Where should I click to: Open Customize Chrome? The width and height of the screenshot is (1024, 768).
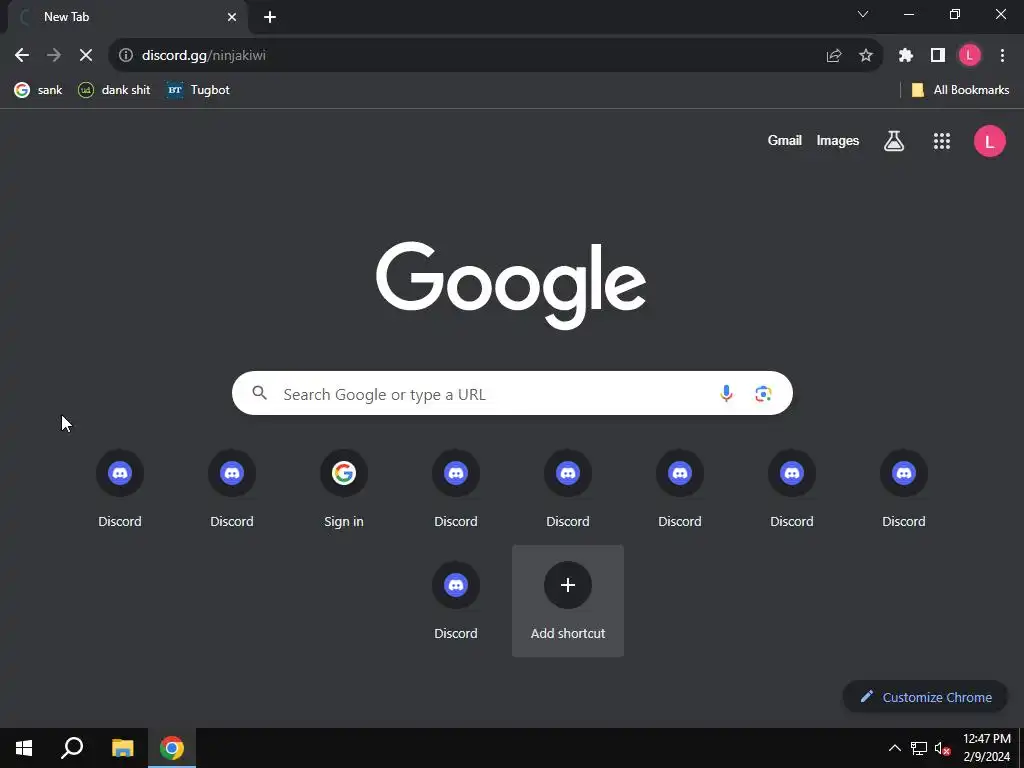[x=925, y=697]
